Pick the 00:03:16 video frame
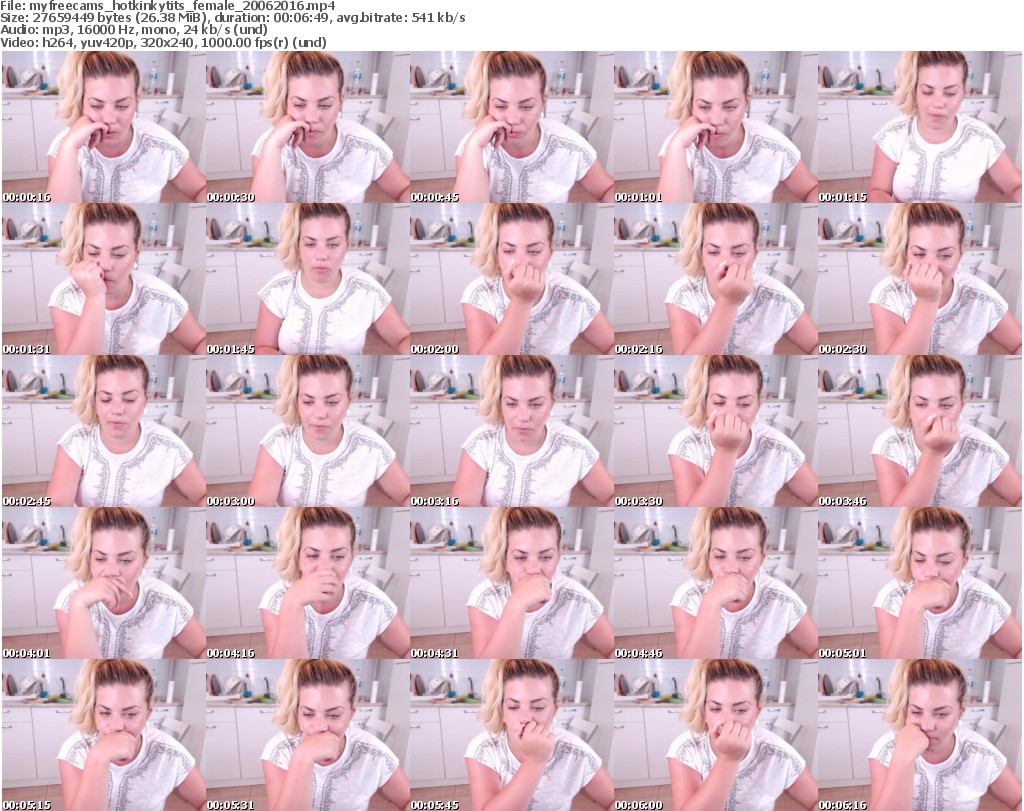Screen dimensions: 1024x811 click(511, 431)
